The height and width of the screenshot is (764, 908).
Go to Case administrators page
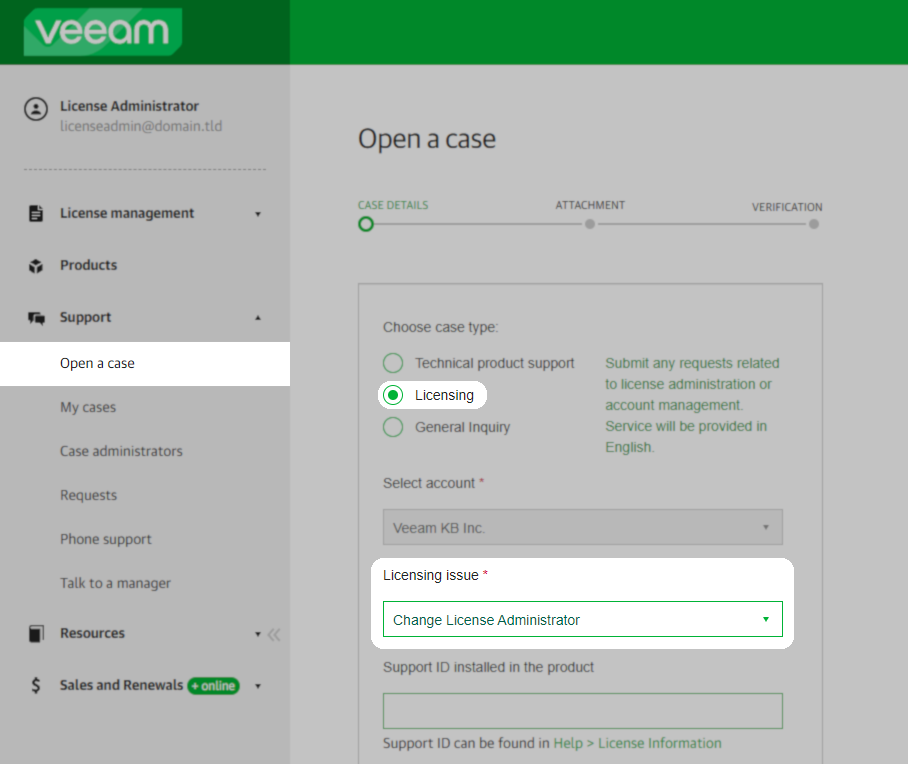click(121, 451)
